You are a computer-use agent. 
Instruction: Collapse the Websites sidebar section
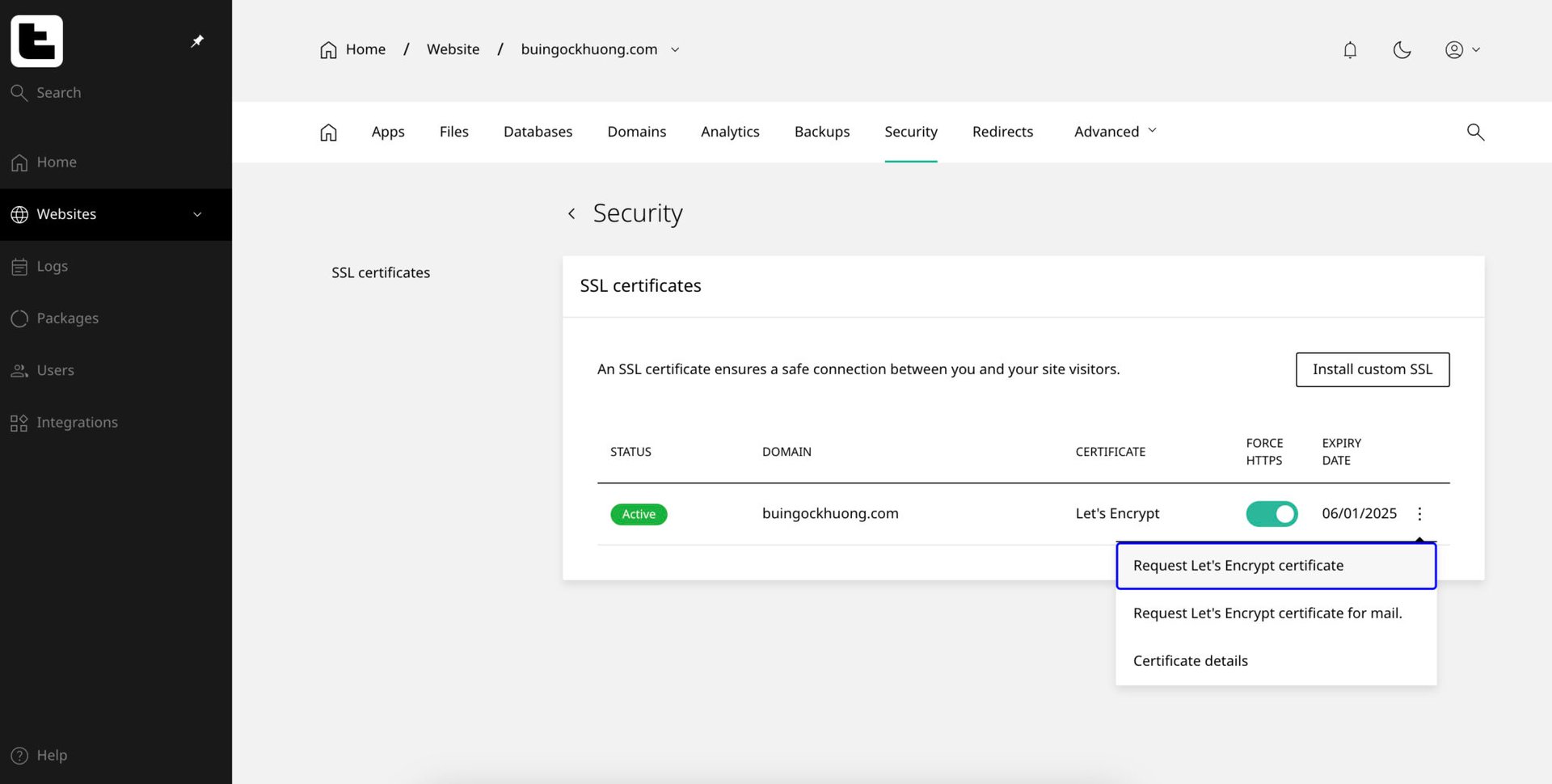coord(196,214)
